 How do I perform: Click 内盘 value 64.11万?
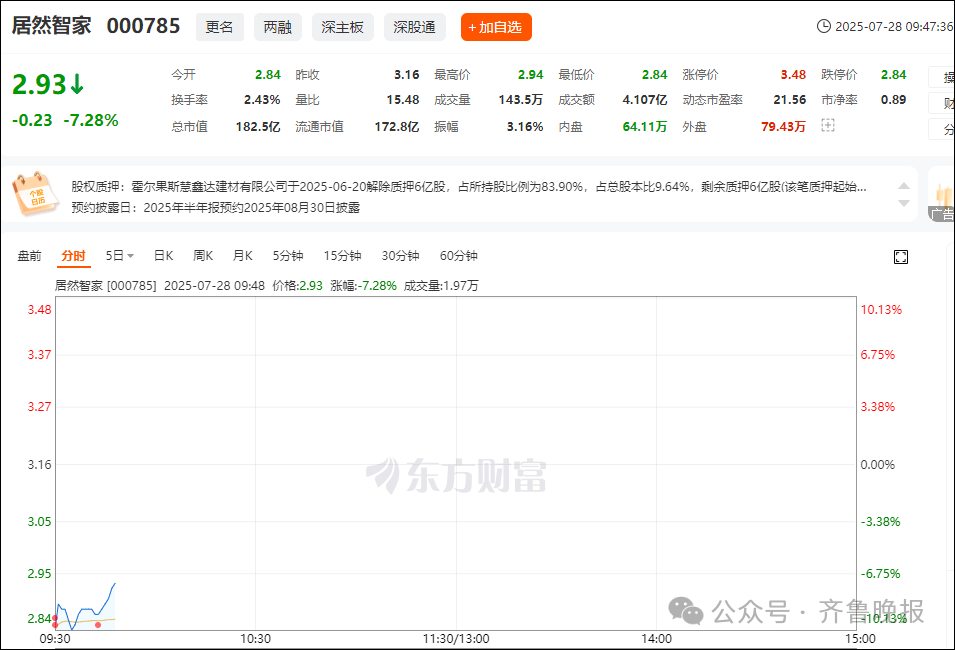[x=645, y=127]
